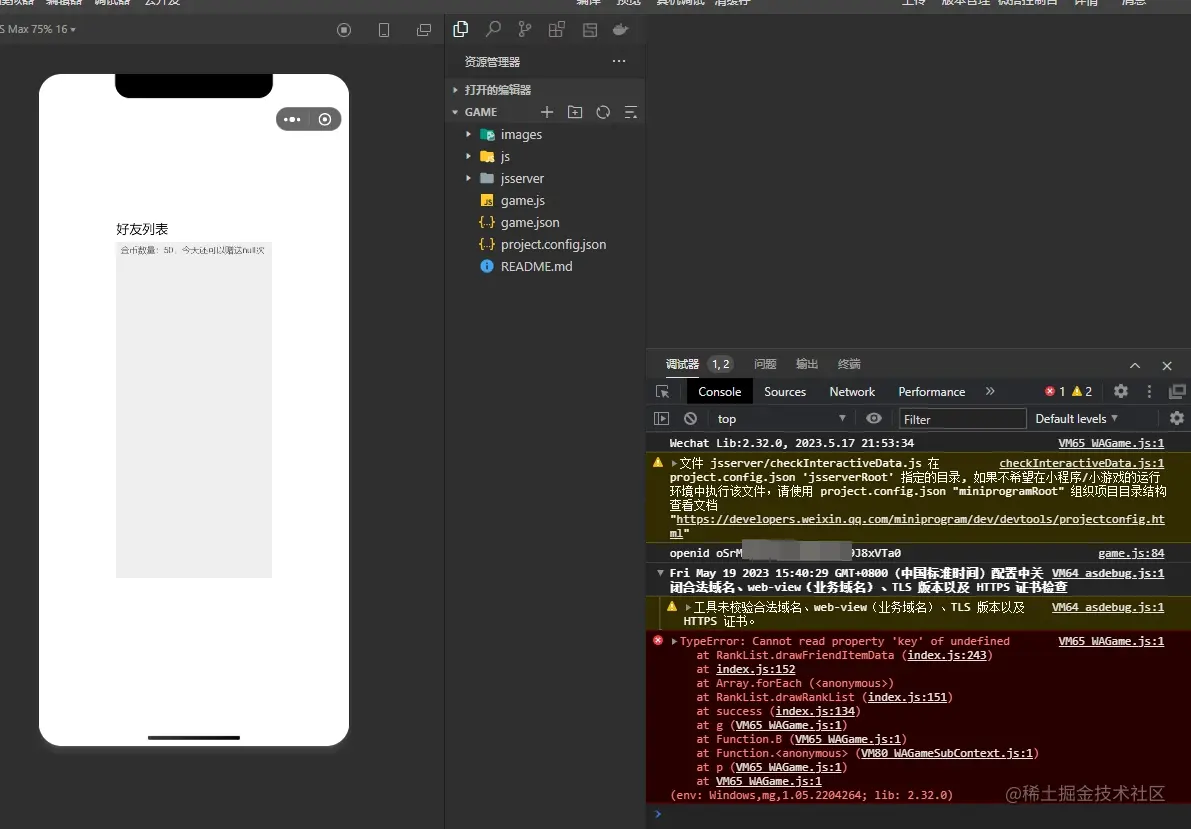Select the 终端 panel tab
1191x829 pixels.
pyautogui.click(x=848, y=364)
